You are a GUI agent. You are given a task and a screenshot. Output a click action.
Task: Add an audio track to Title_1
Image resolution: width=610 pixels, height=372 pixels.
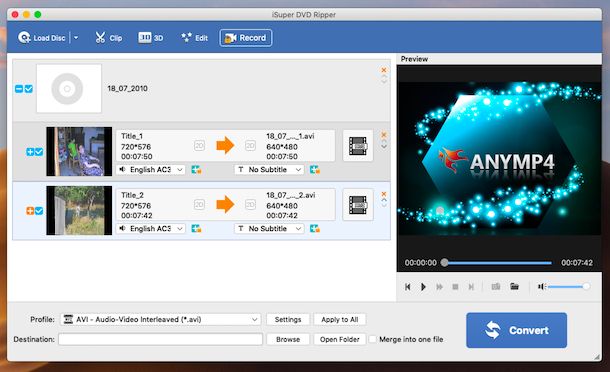(x=196, y=170)
